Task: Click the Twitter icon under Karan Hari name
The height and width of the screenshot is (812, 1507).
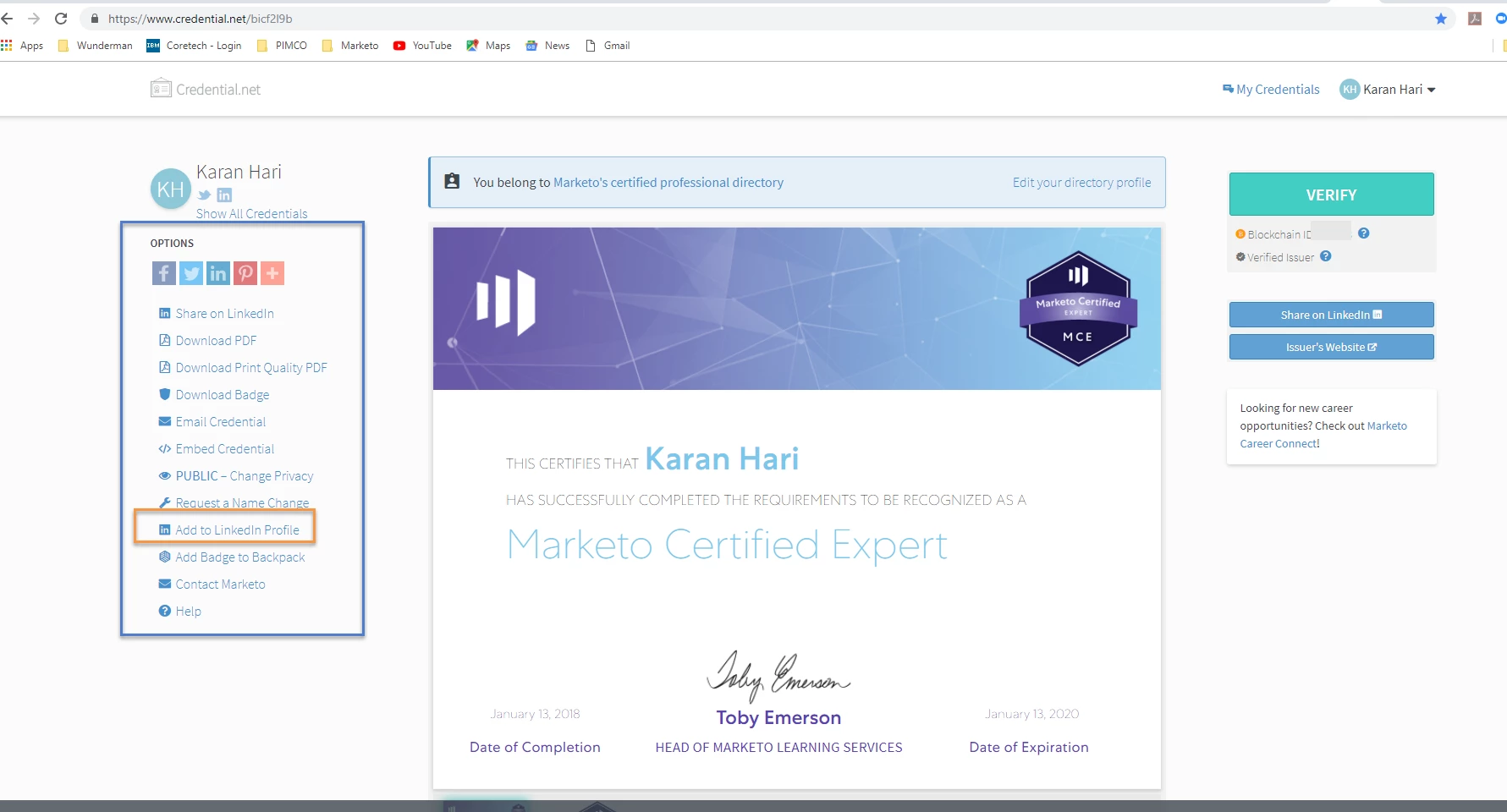Action: tap(204, 195)
